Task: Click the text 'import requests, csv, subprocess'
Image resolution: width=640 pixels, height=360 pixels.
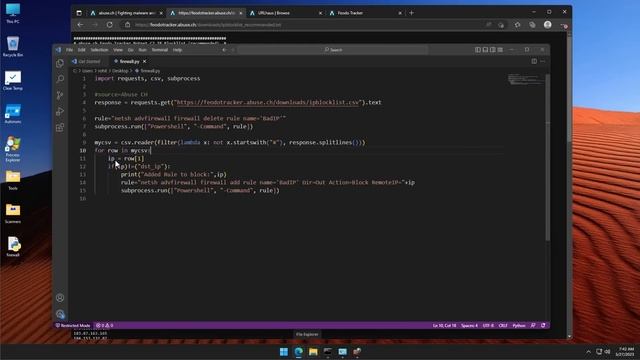Action: pos(147,78)
